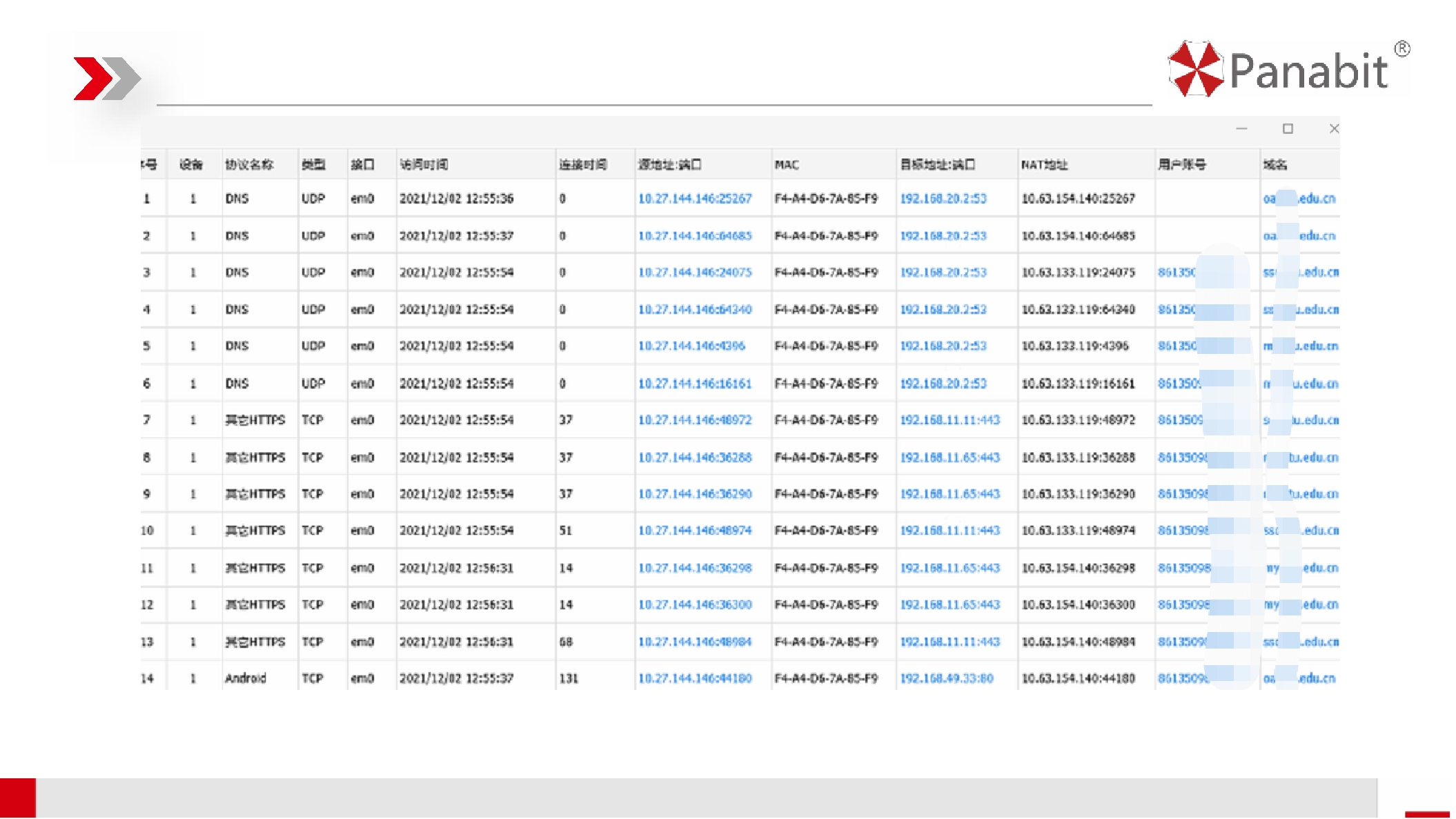Open target 192.168.20.2:53 in row 1
The image size is (1456, 819).
point(943,199)
